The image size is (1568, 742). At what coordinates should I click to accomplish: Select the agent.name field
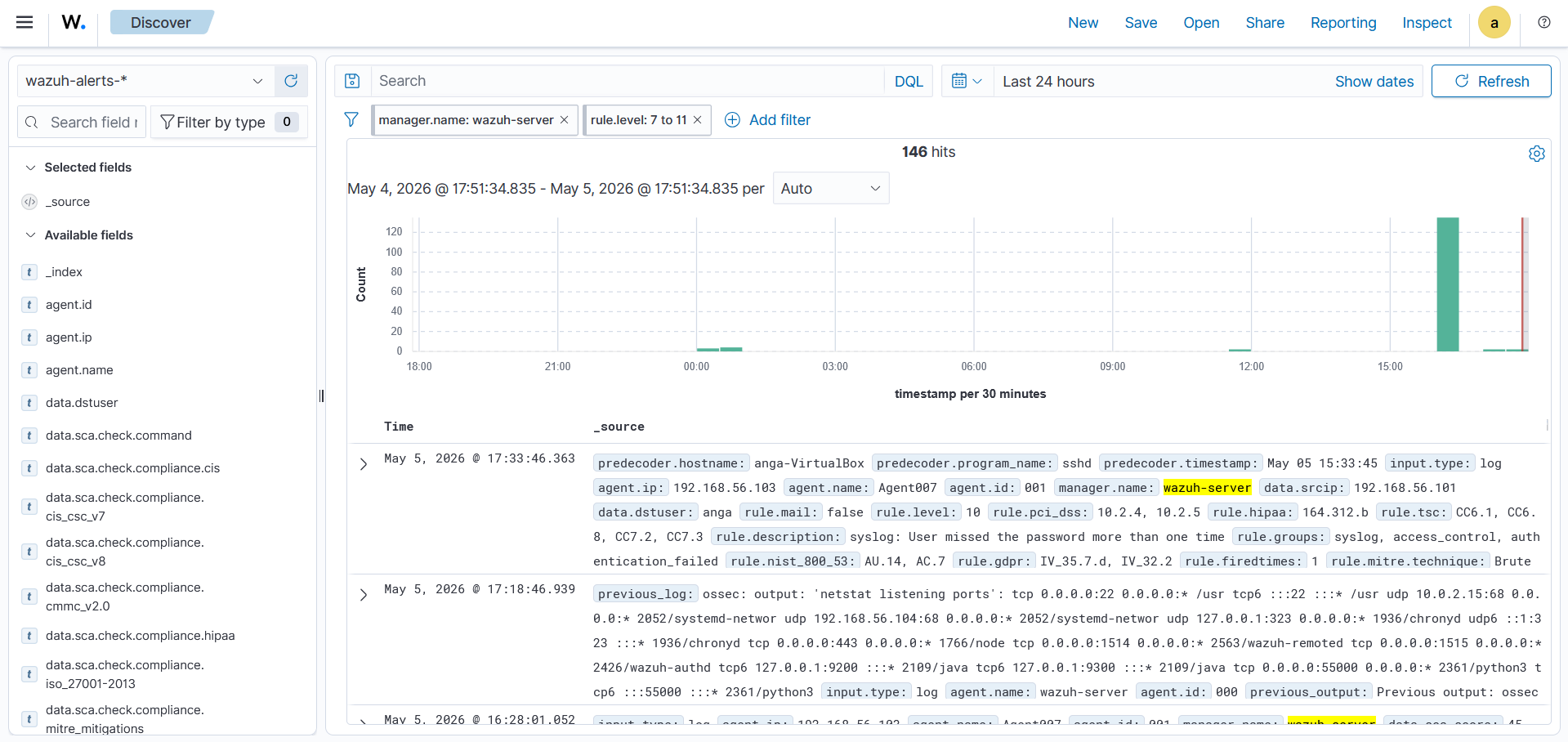pos(79,370)
